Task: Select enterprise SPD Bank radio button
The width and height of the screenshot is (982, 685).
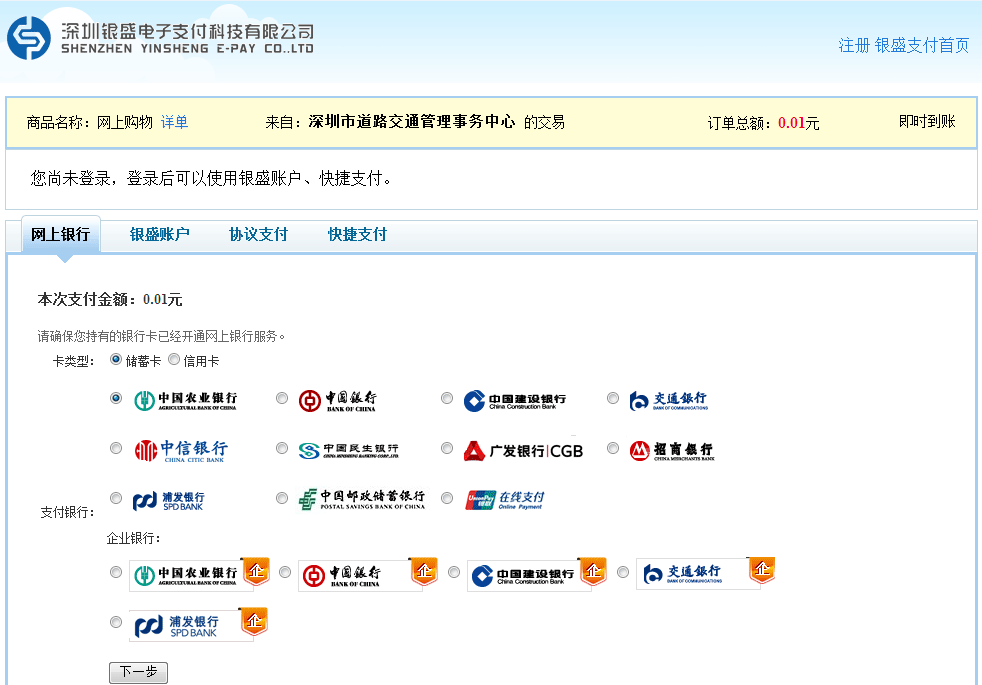Action: pos(116,622)
